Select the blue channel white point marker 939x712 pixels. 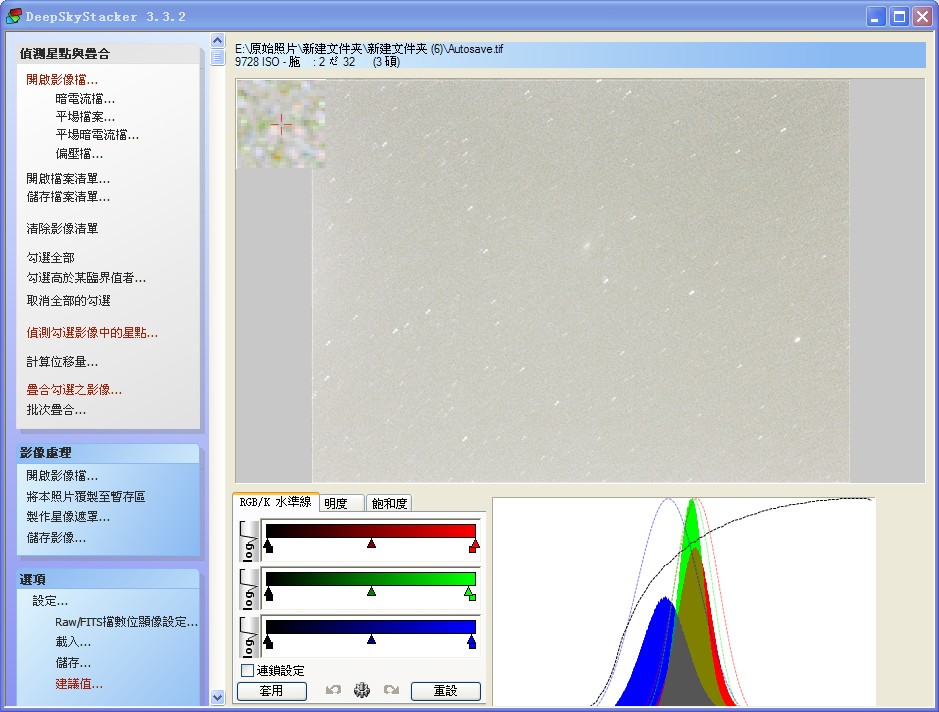click(472, 642)
